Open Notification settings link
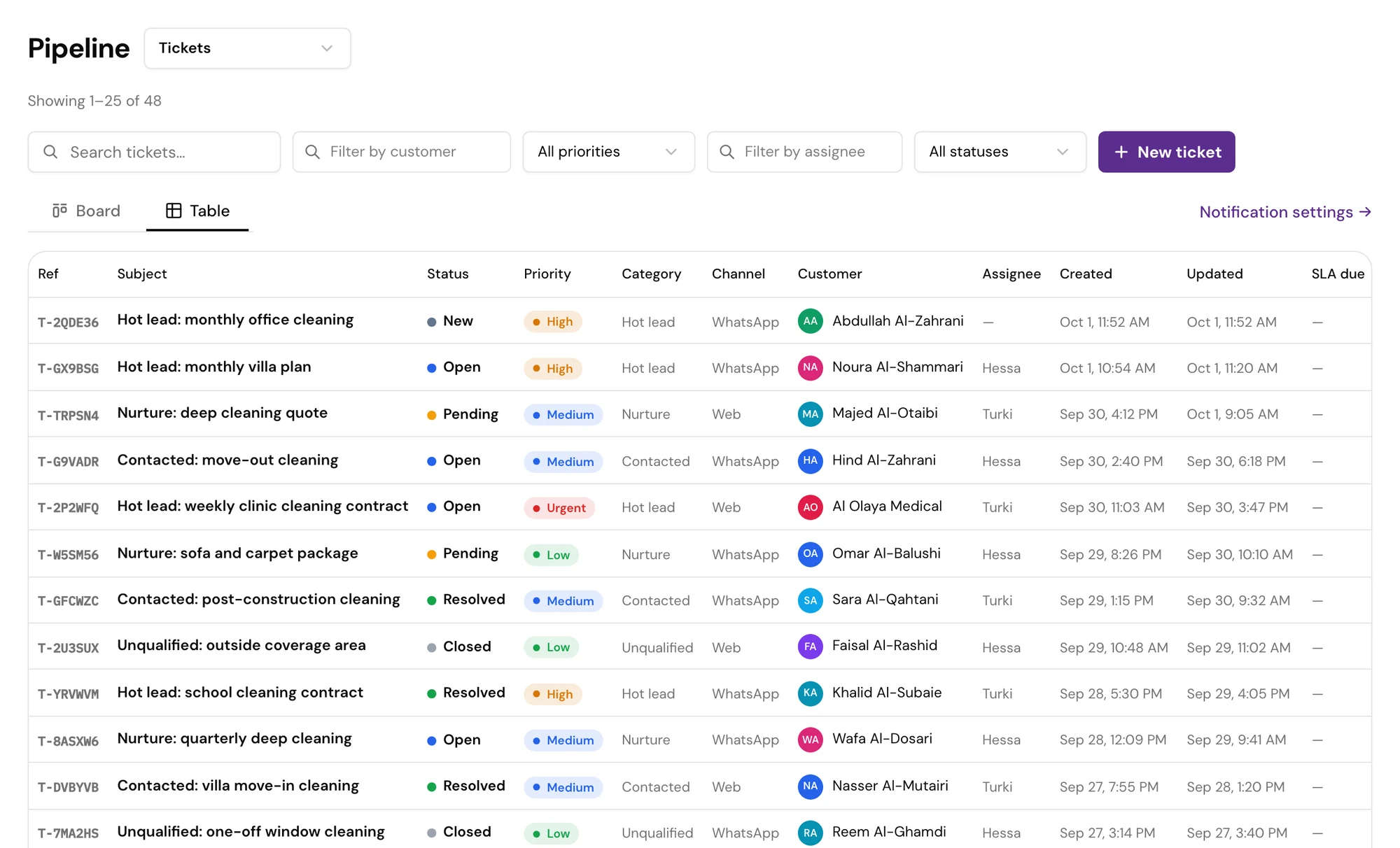The image size is (1400, 848). 1285,212
